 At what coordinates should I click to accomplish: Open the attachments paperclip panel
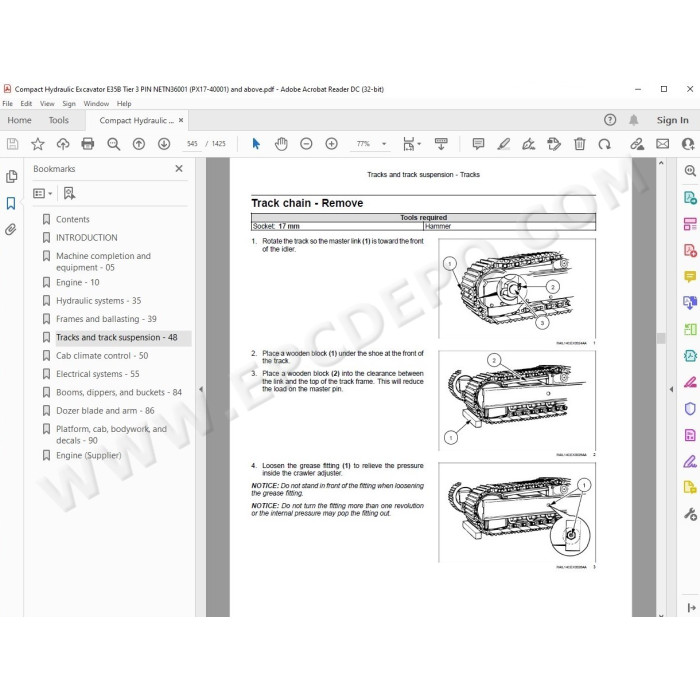tap(11, 229)
